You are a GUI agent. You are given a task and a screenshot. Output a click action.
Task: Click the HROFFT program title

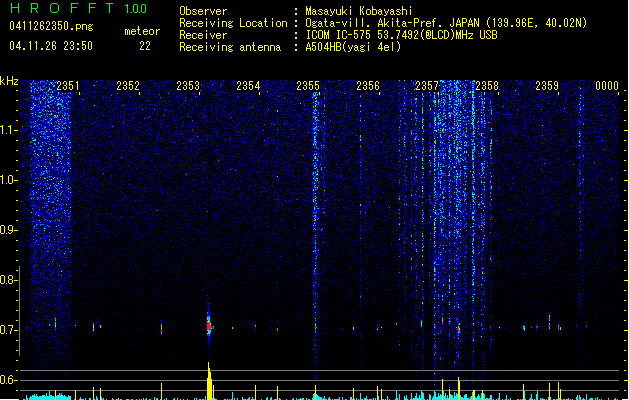point(62,8)
